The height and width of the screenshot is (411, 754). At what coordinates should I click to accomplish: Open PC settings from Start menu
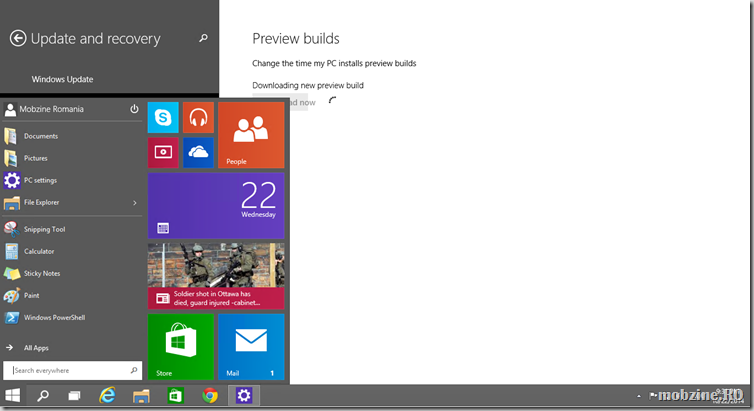pyautogui.click(x=72, y=180)
